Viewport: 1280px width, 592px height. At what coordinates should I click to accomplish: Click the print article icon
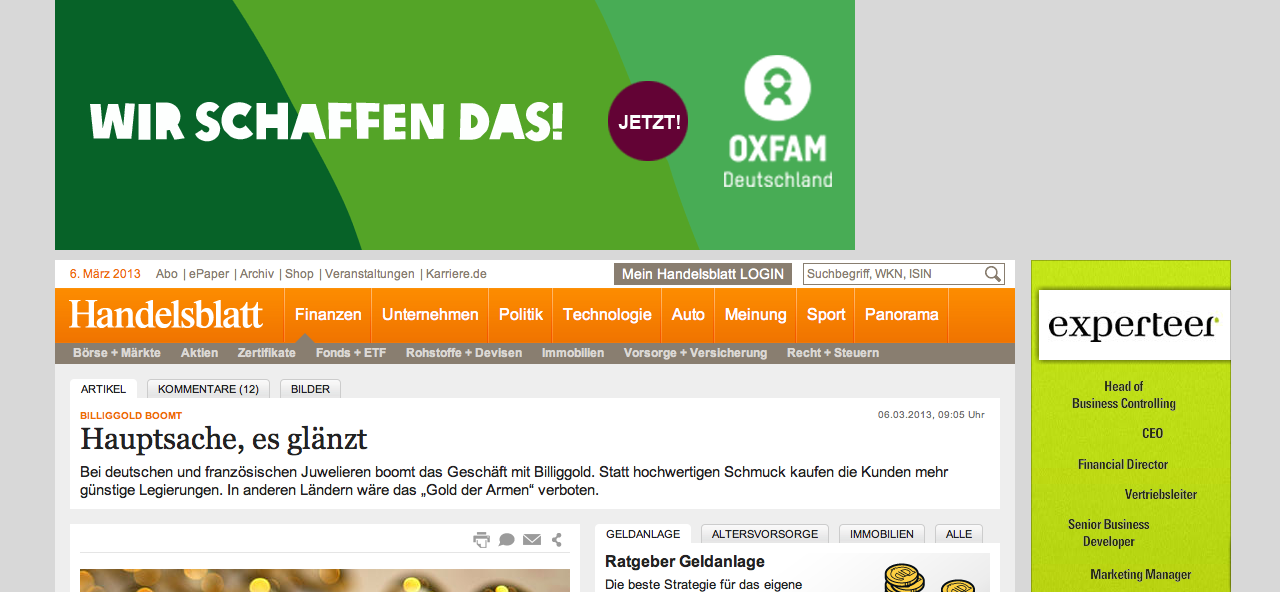pos(481,540)
